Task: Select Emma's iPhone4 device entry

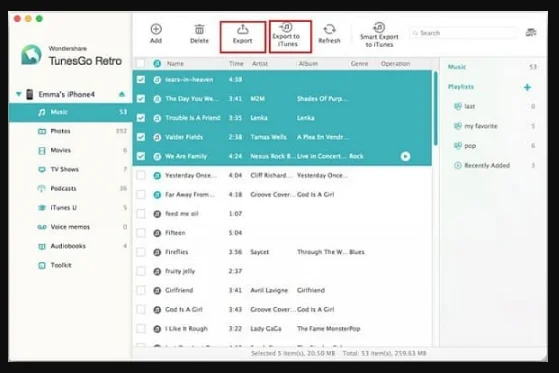Action: pos(67,94)
